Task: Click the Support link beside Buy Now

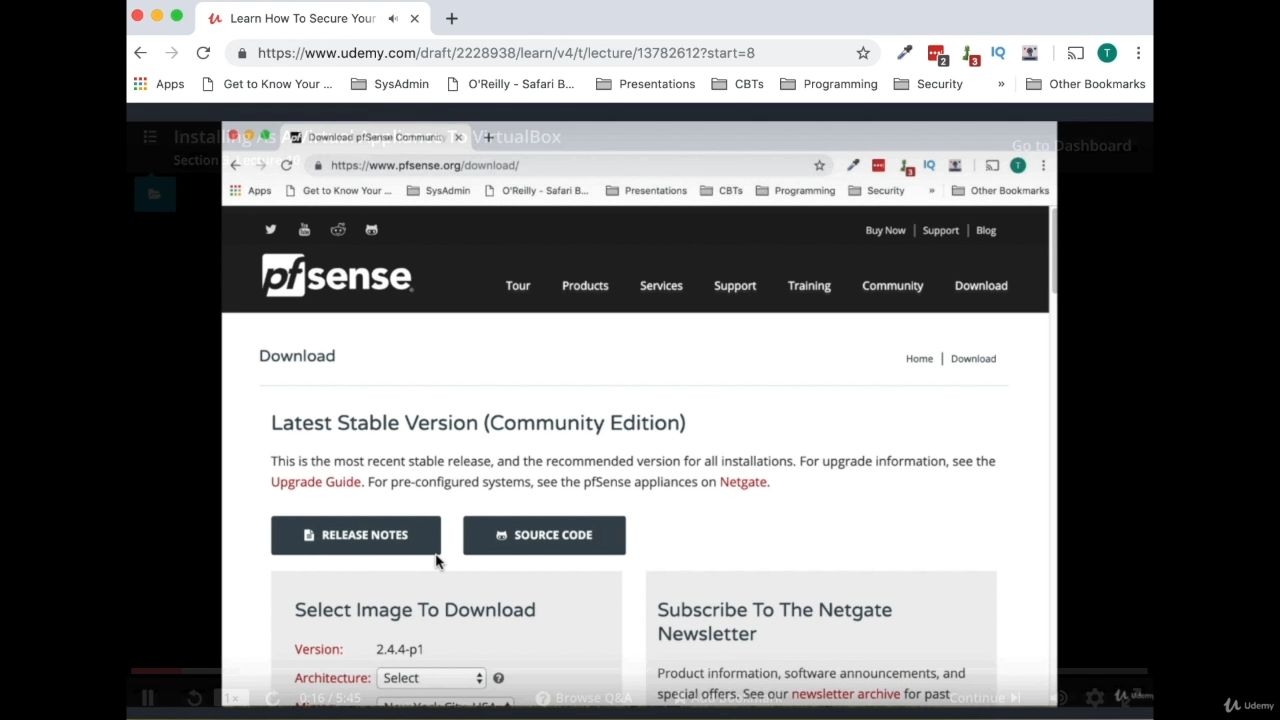Action: 941,230
